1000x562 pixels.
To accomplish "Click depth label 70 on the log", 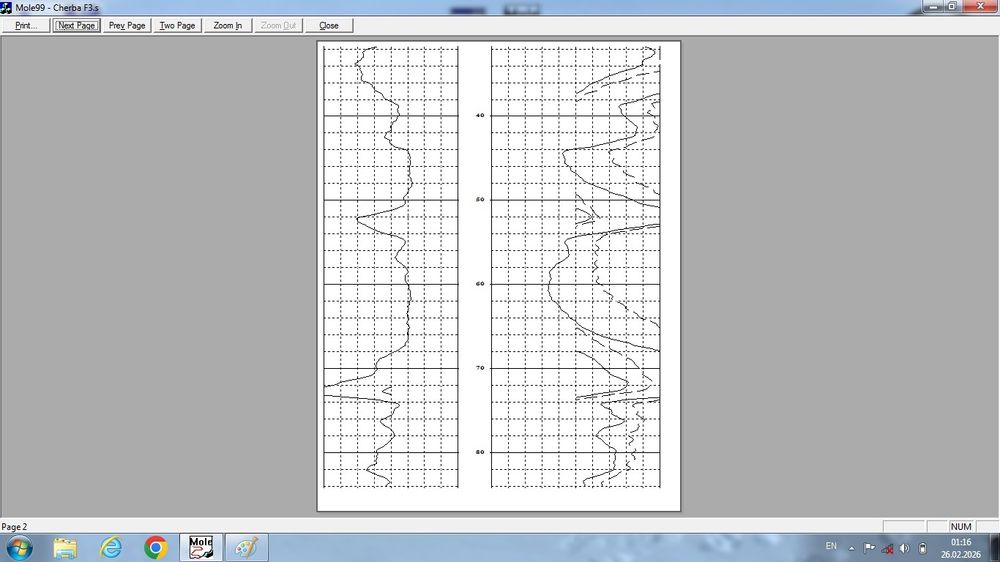I will tap(480, 368).
